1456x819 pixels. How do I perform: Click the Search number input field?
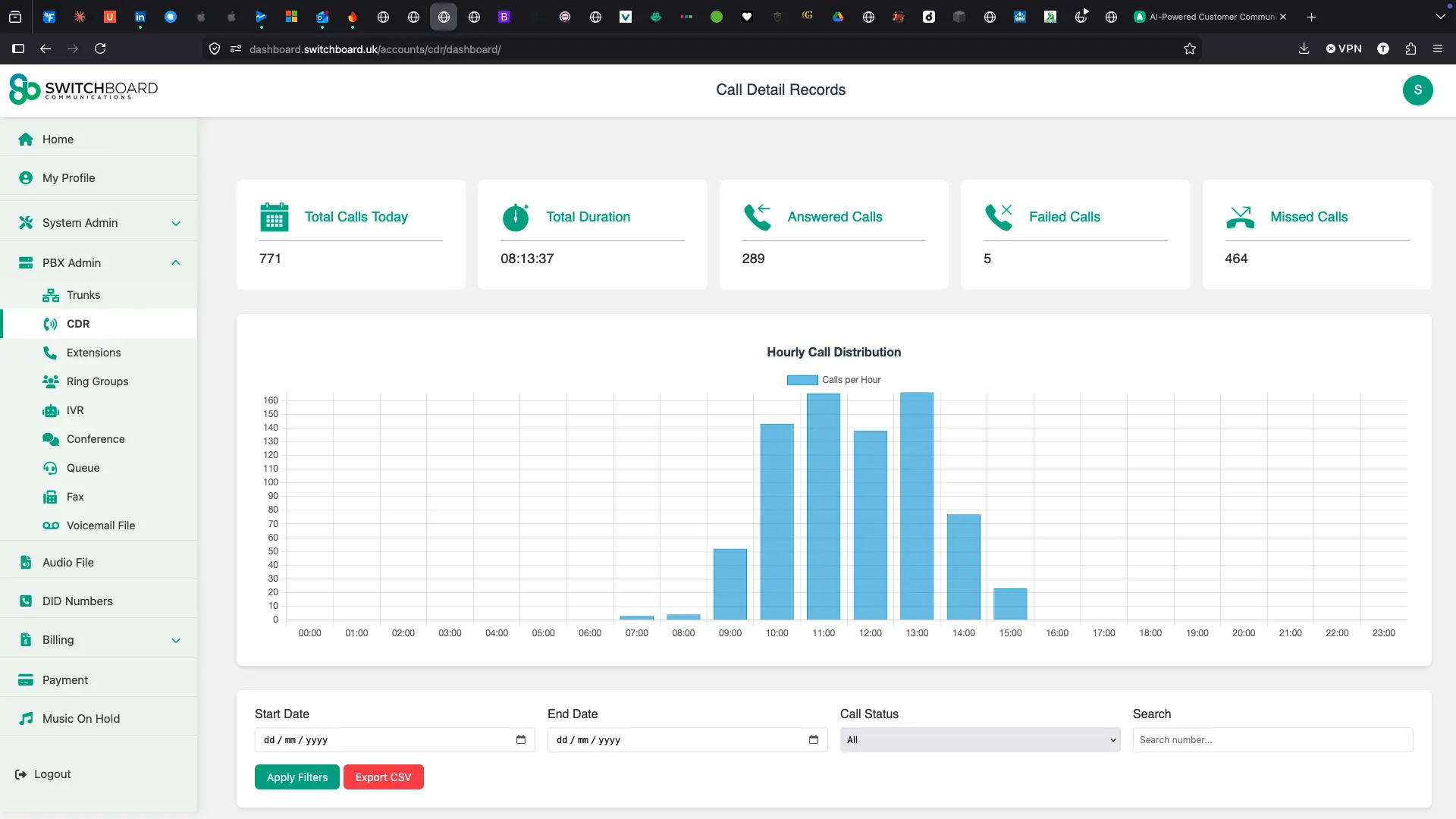click(1272, 739)
